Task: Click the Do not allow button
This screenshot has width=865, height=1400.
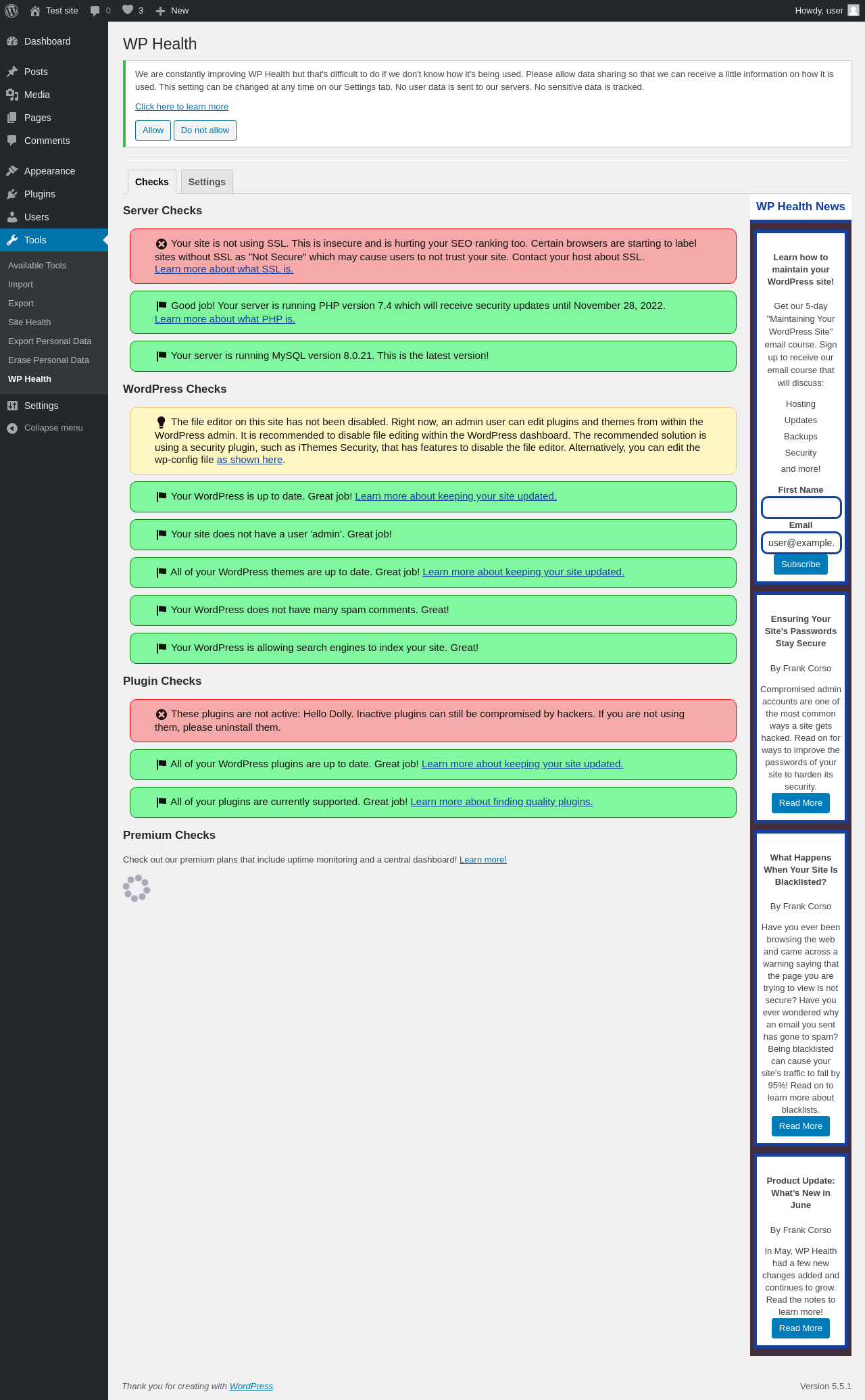Action: click(205, 130)
